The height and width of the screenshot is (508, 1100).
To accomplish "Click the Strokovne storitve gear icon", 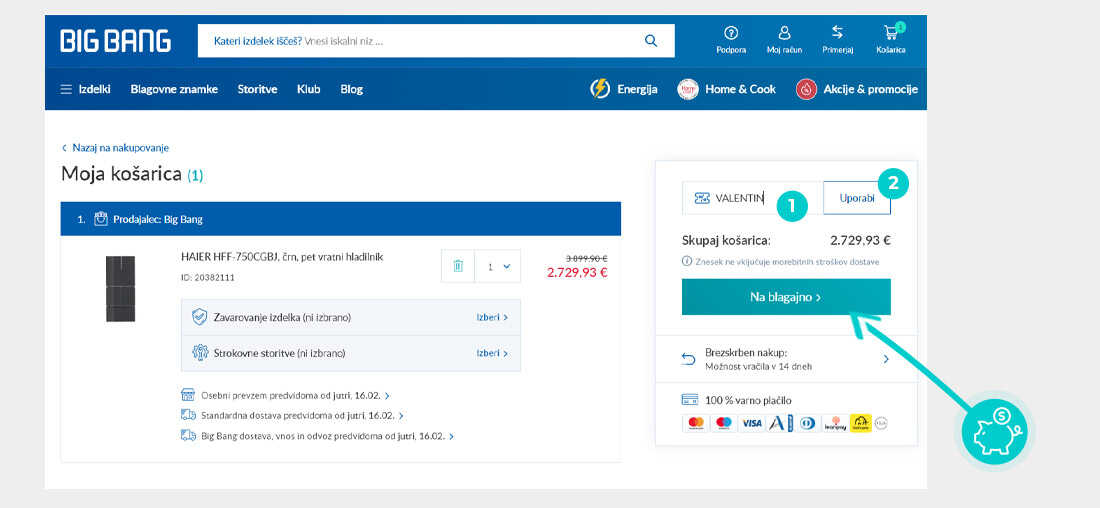I will point(199,352).
